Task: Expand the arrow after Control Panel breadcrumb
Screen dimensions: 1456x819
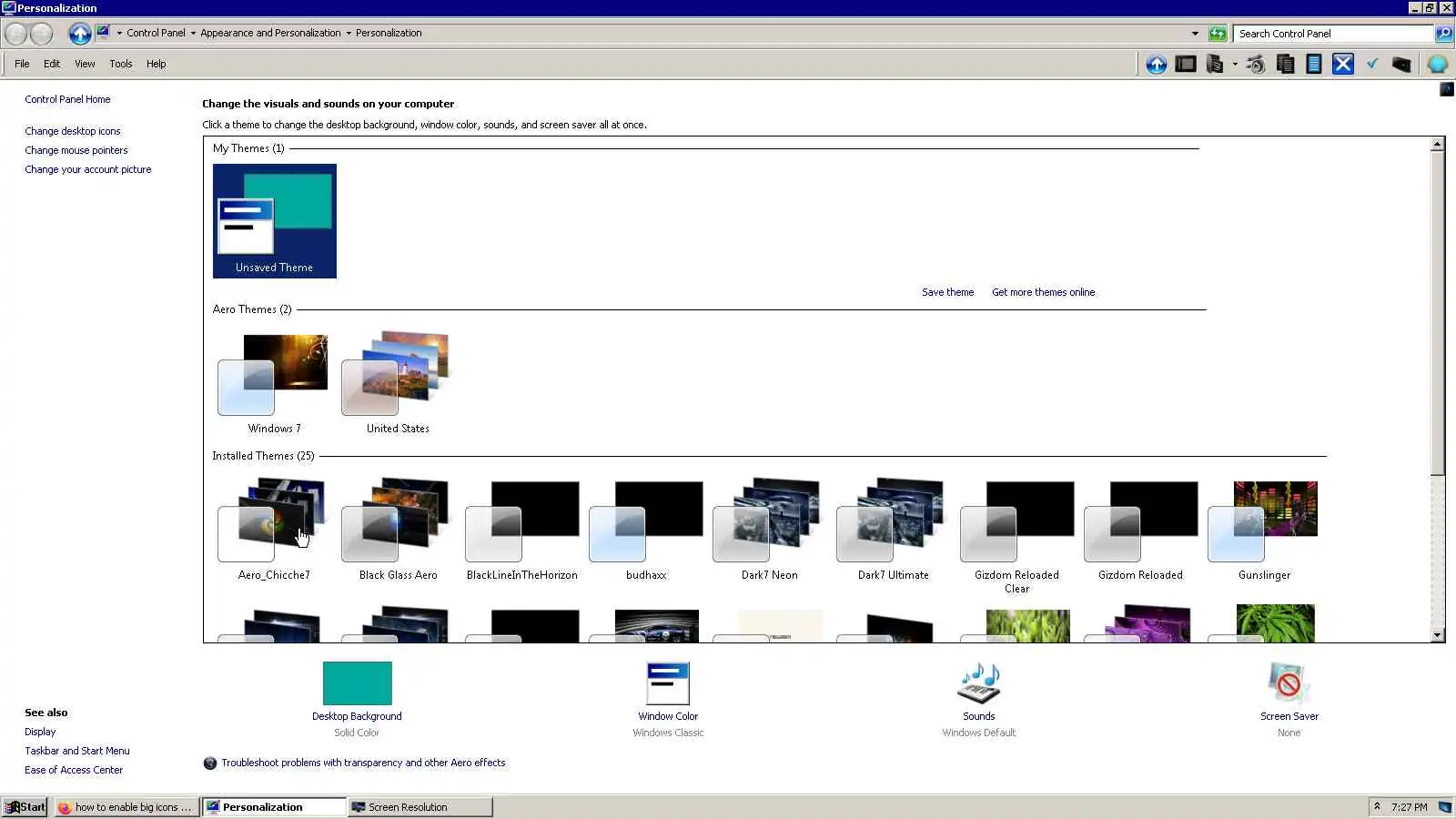Action: pyautogui.click(x=193, y=34)
